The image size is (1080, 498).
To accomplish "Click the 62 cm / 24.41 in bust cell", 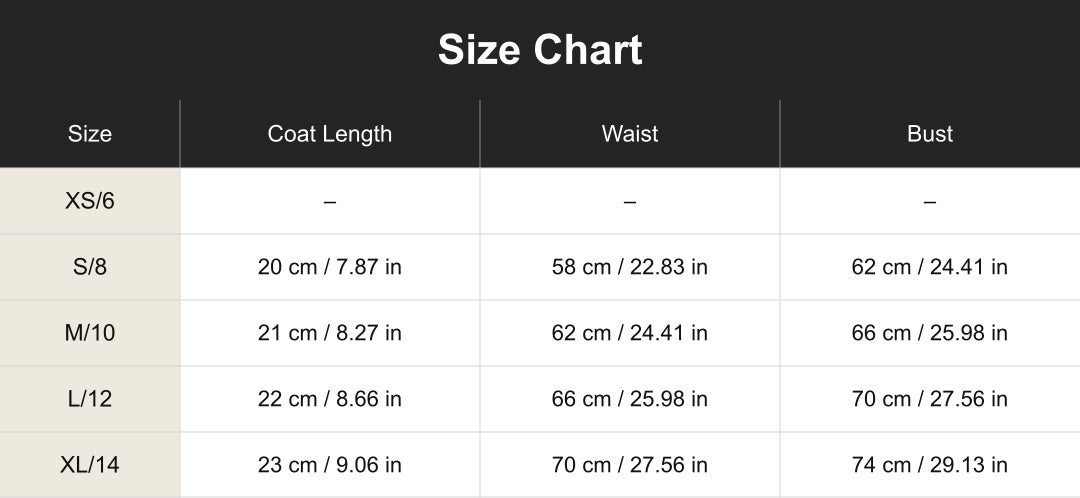I will [x=930, y=267].
